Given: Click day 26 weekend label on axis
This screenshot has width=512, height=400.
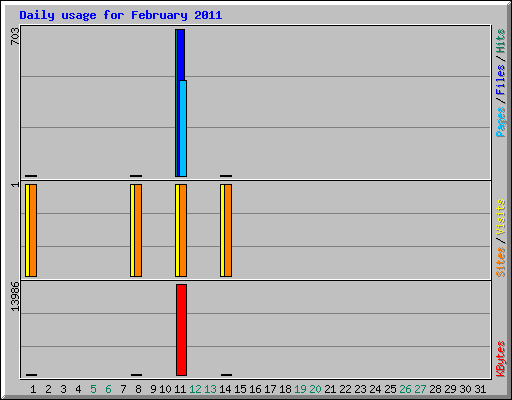Looking at the screenshot, I should 405,389.
